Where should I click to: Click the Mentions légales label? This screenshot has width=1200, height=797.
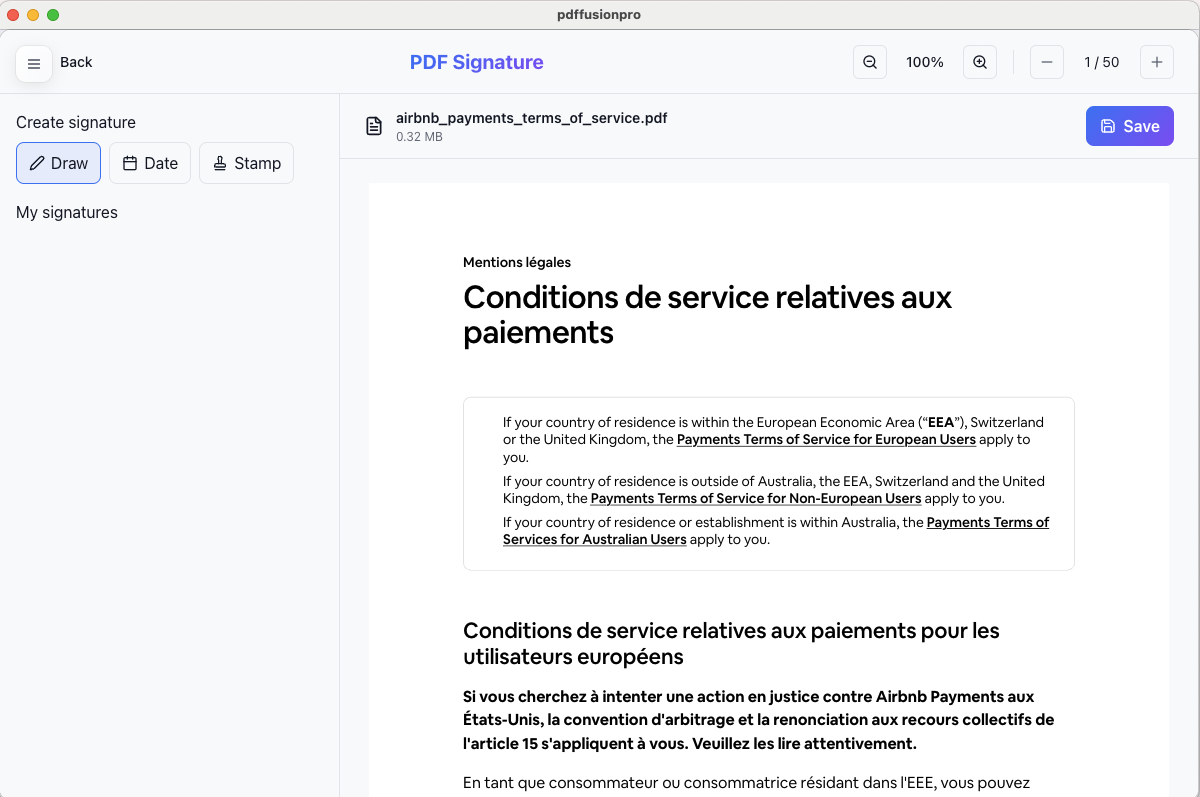(x=517, y=262)
